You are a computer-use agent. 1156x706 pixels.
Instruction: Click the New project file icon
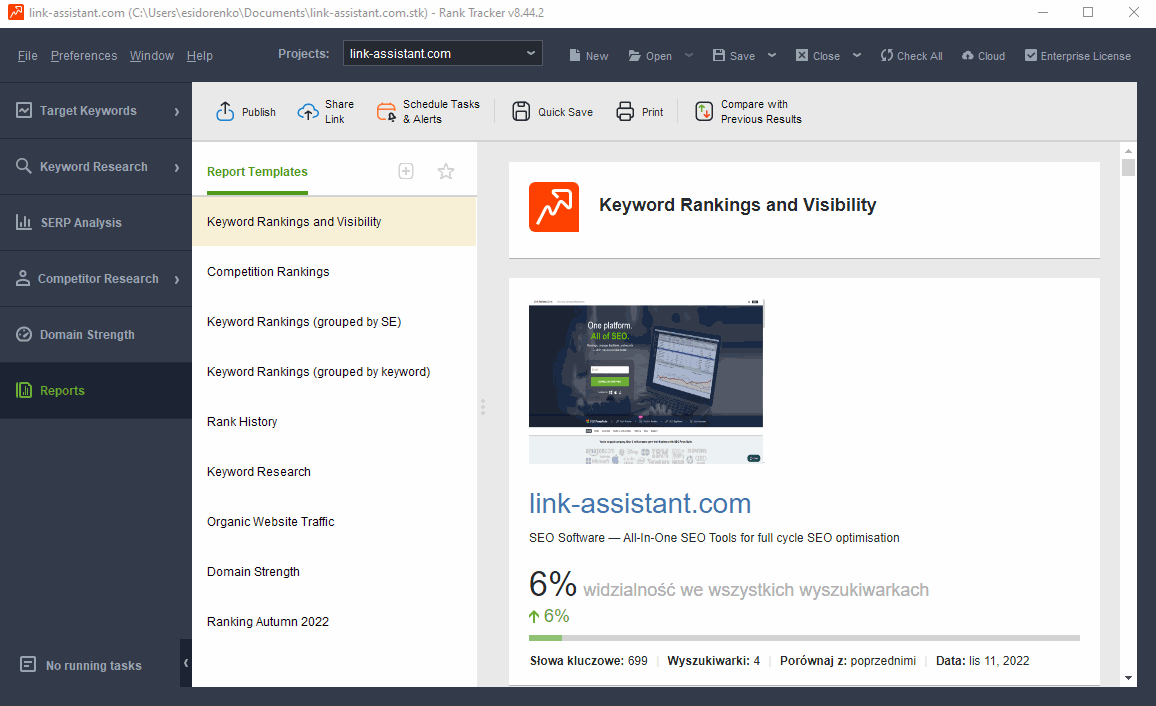[x=575, y=55]
